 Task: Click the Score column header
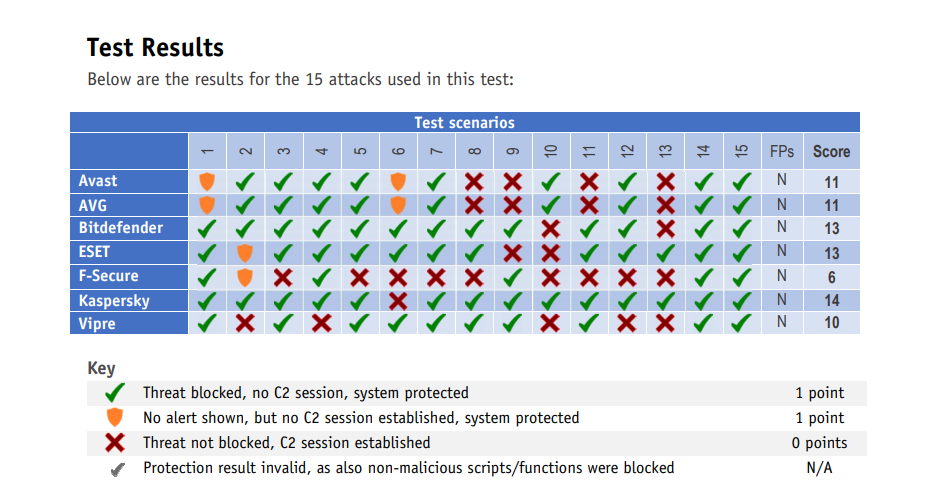[832, 152]
